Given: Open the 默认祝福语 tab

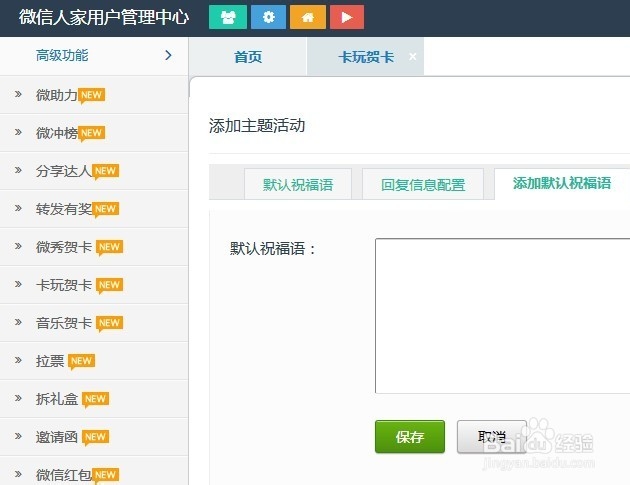Looking at the screenshot, I should point(298,184).
